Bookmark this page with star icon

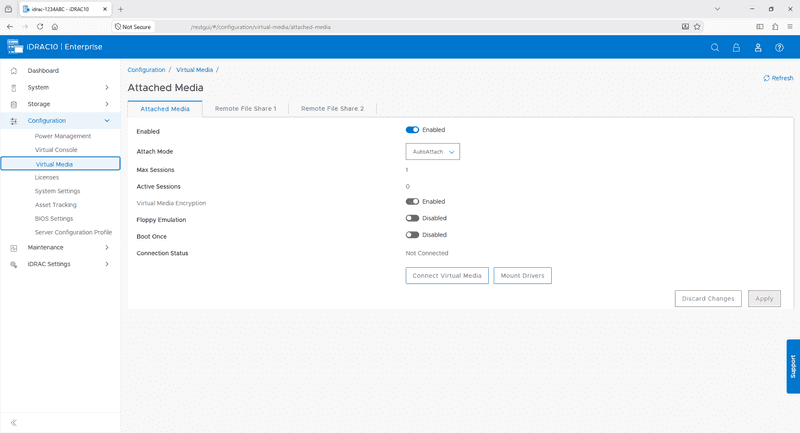[x=697, y=27]
